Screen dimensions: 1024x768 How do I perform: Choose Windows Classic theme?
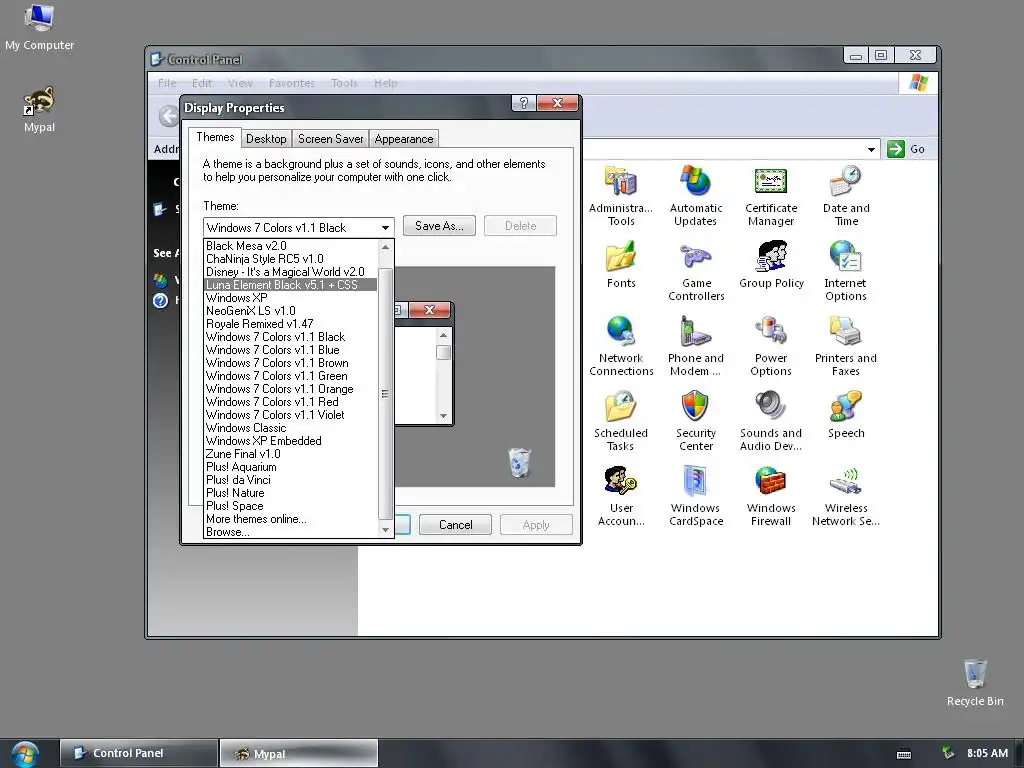291,428
